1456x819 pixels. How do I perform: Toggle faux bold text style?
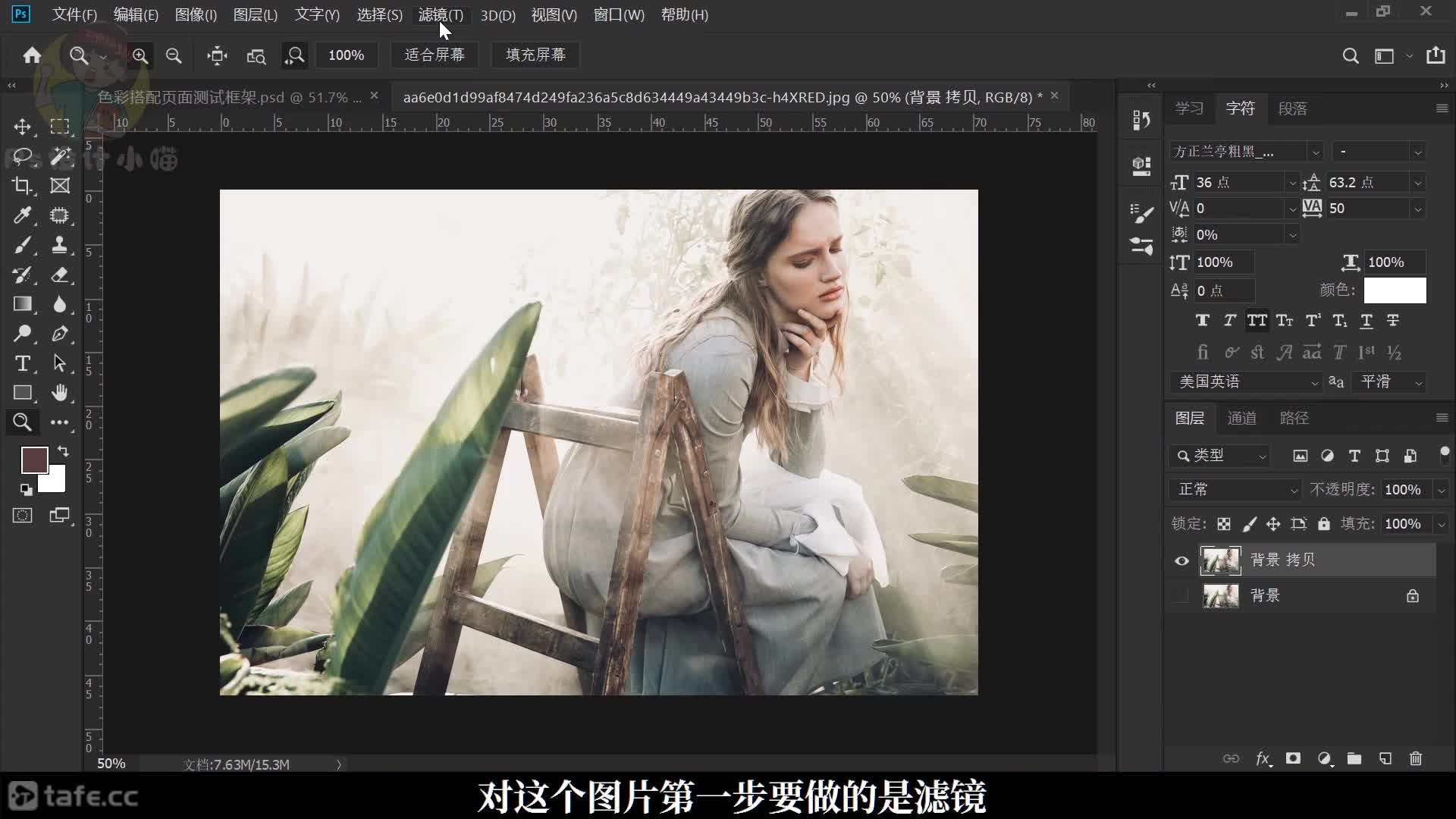click(1202, 321)
